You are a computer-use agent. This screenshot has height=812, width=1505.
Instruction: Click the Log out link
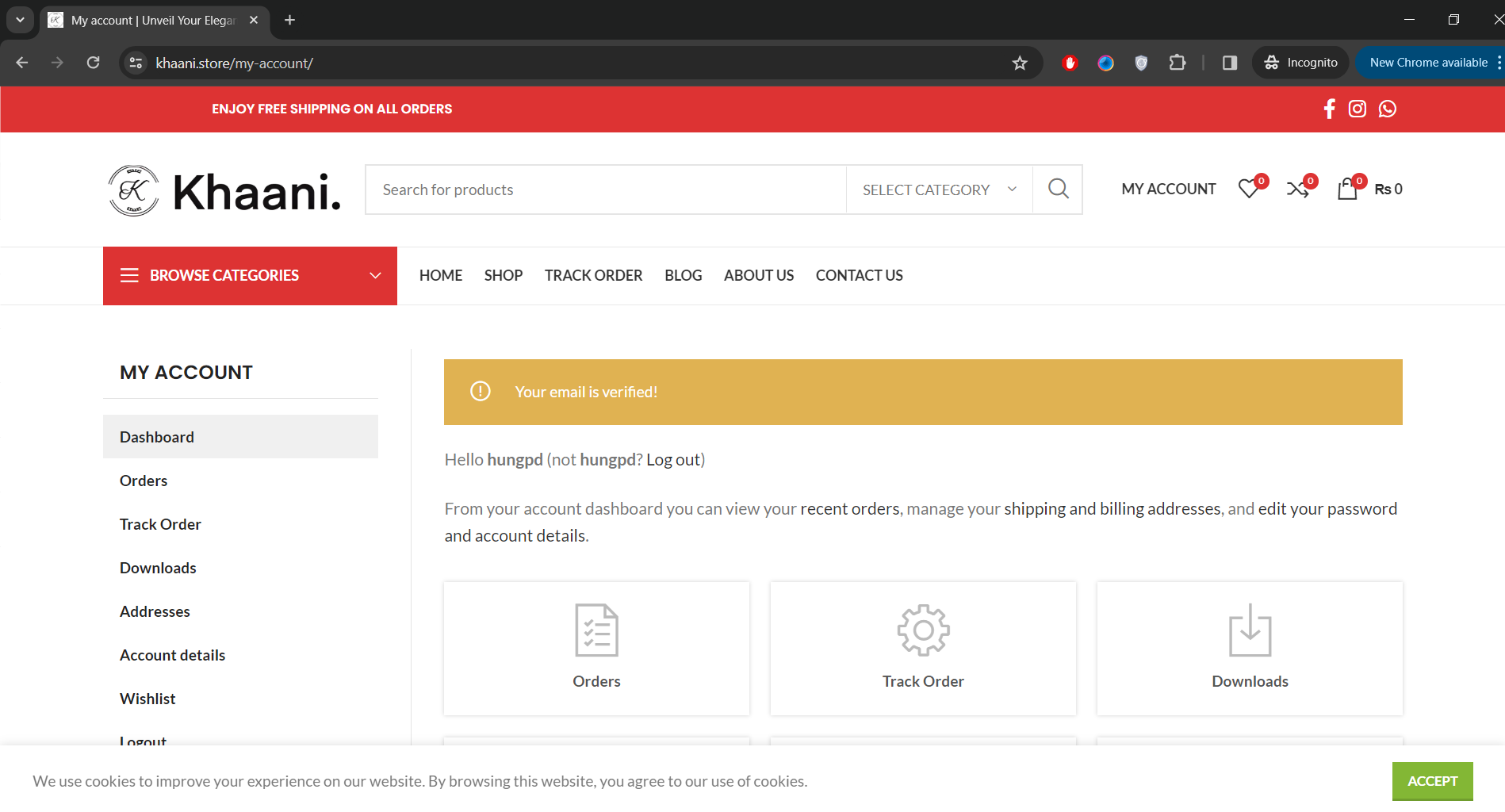coord(673,460)
